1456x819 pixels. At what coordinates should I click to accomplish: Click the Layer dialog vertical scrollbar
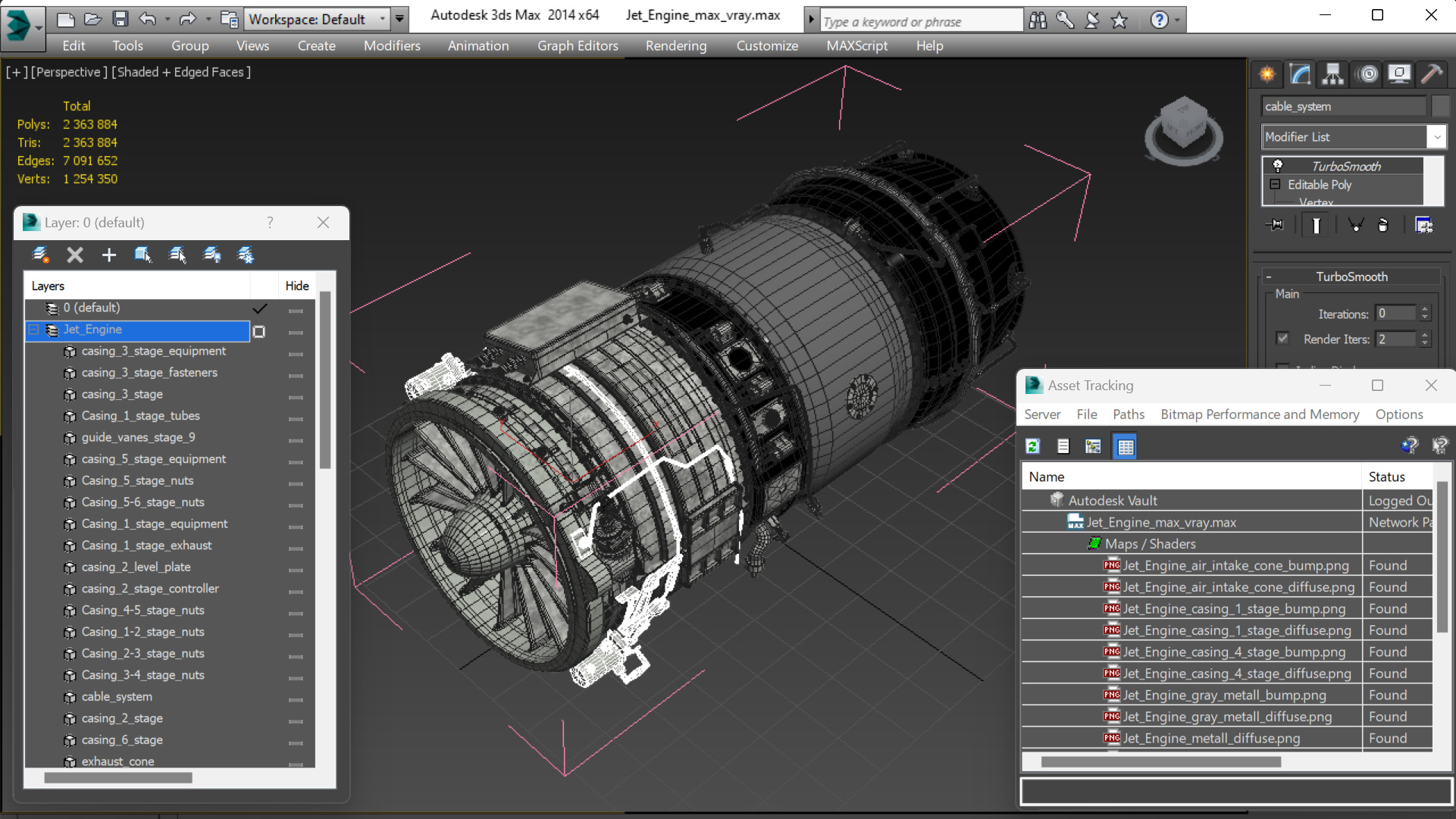325,381
